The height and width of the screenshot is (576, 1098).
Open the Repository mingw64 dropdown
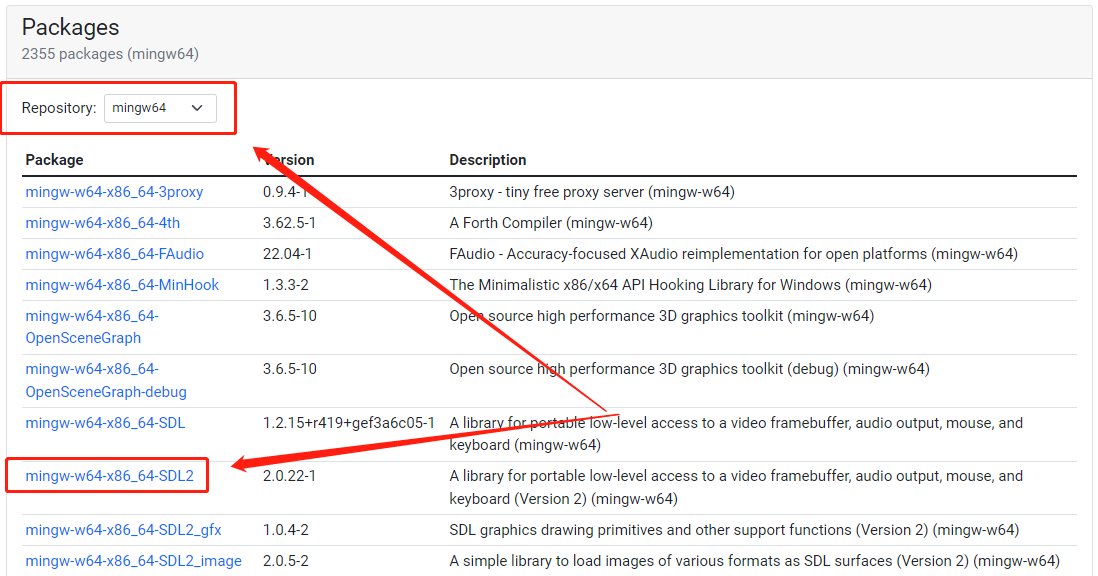tap(160, 108)
